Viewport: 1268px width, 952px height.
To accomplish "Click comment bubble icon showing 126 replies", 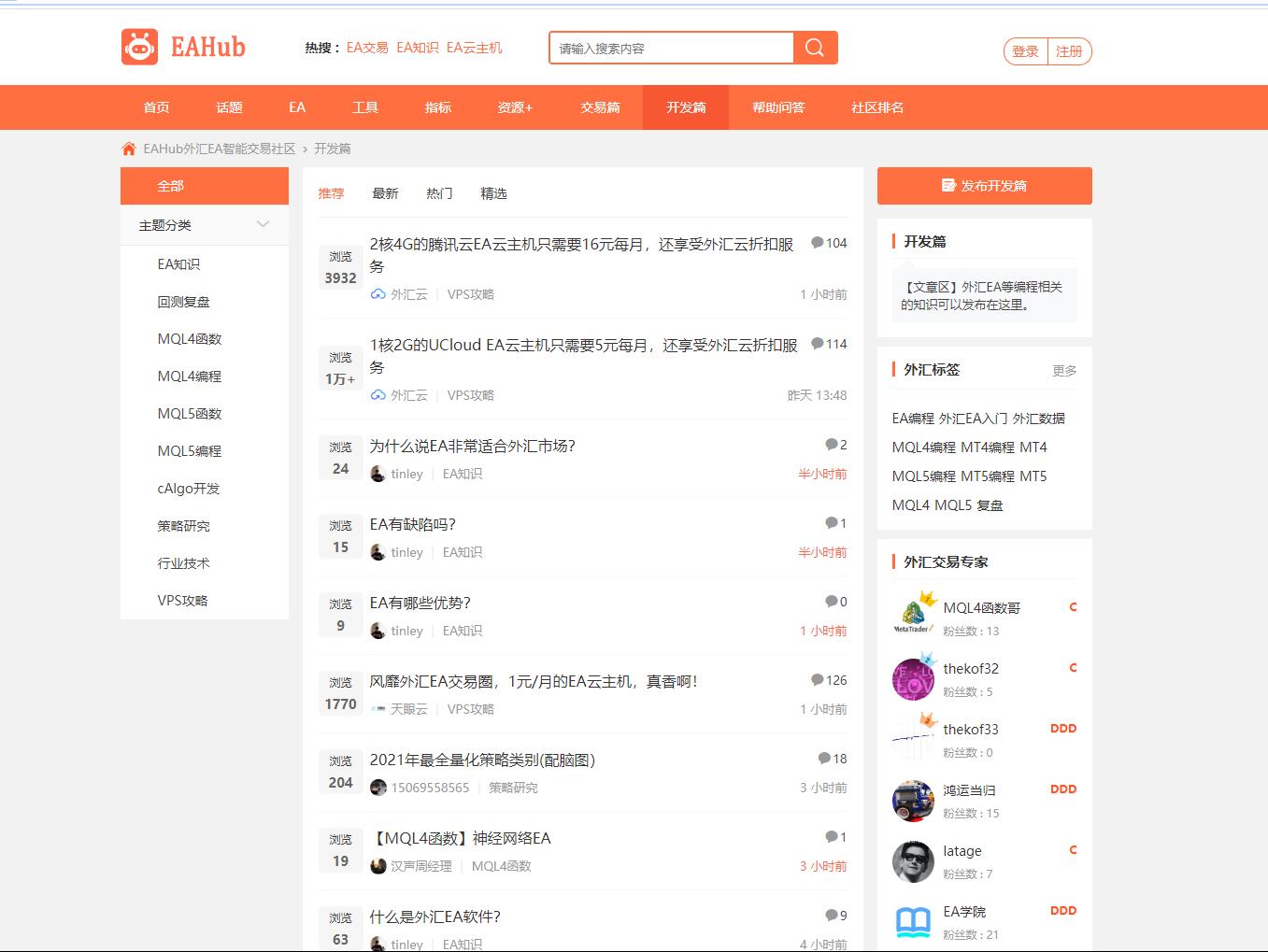I will (818, 680).
